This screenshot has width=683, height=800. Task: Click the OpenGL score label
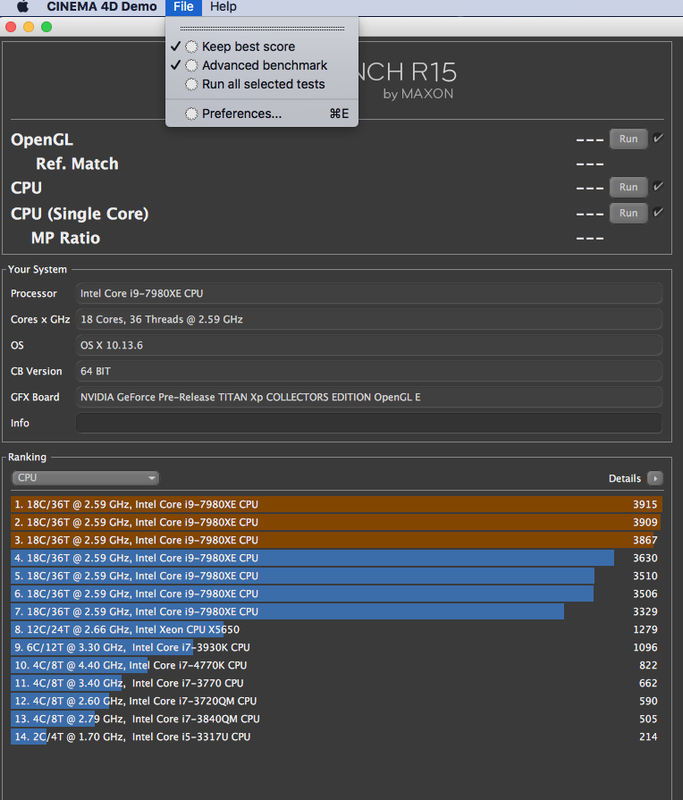click(x=42, y=139)
